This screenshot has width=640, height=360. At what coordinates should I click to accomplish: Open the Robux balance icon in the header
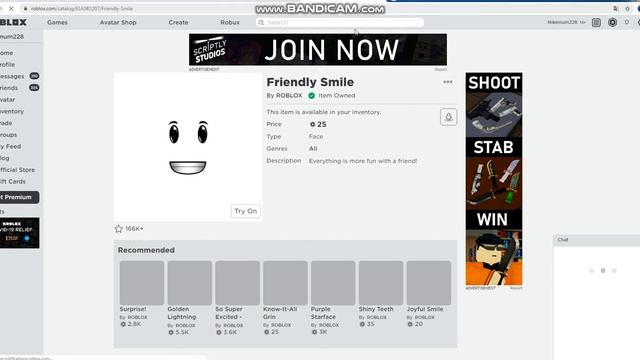tap(612, 22)
